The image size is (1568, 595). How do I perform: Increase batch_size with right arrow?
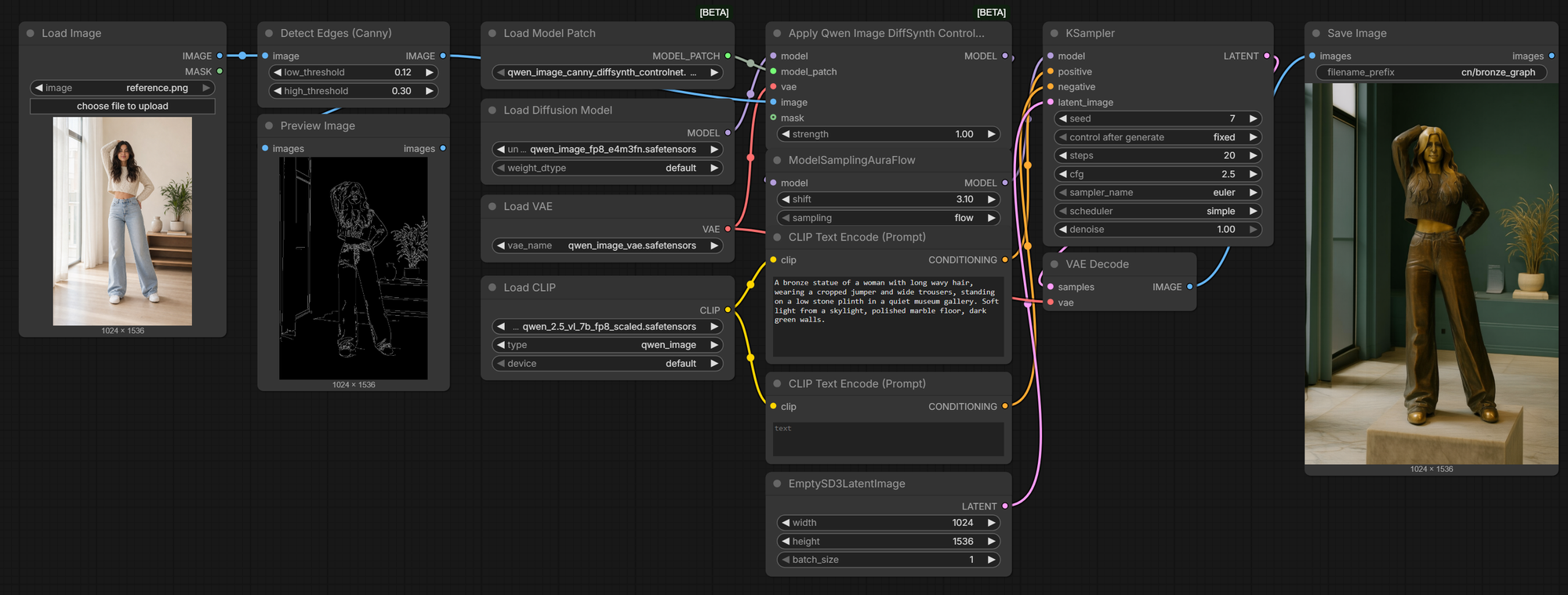point(992,560)
